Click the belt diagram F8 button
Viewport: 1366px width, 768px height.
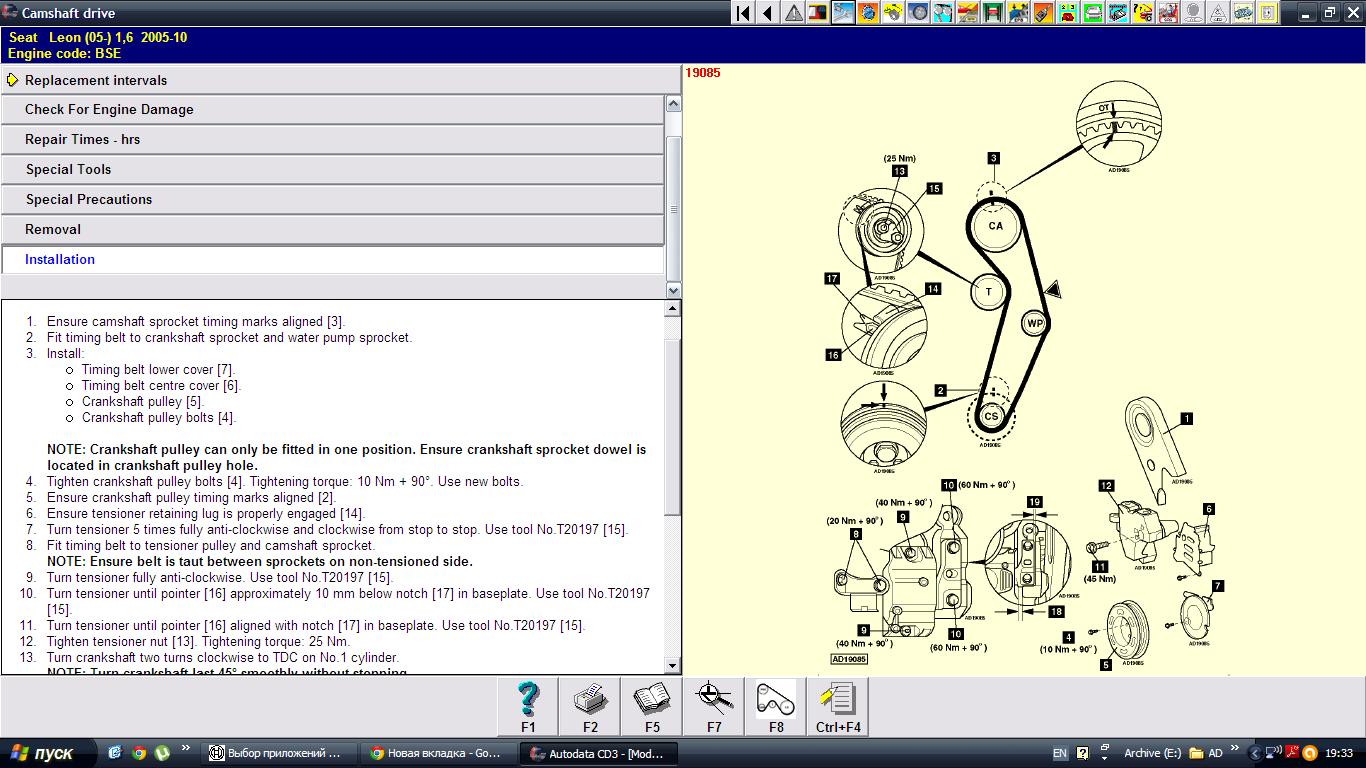(x=776, y=706)
